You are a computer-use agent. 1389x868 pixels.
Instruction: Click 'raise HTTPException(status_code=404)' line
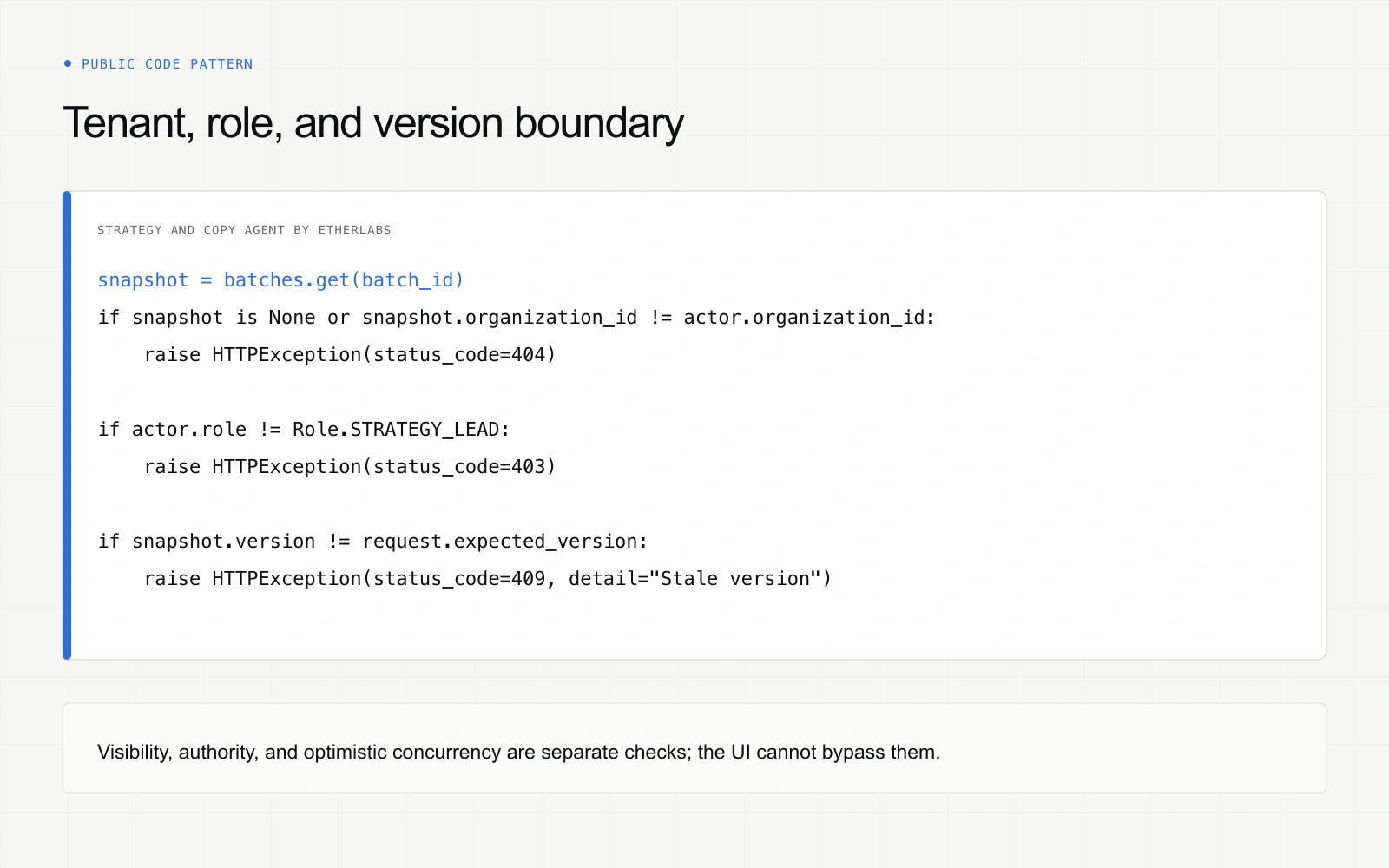[350, 355]
